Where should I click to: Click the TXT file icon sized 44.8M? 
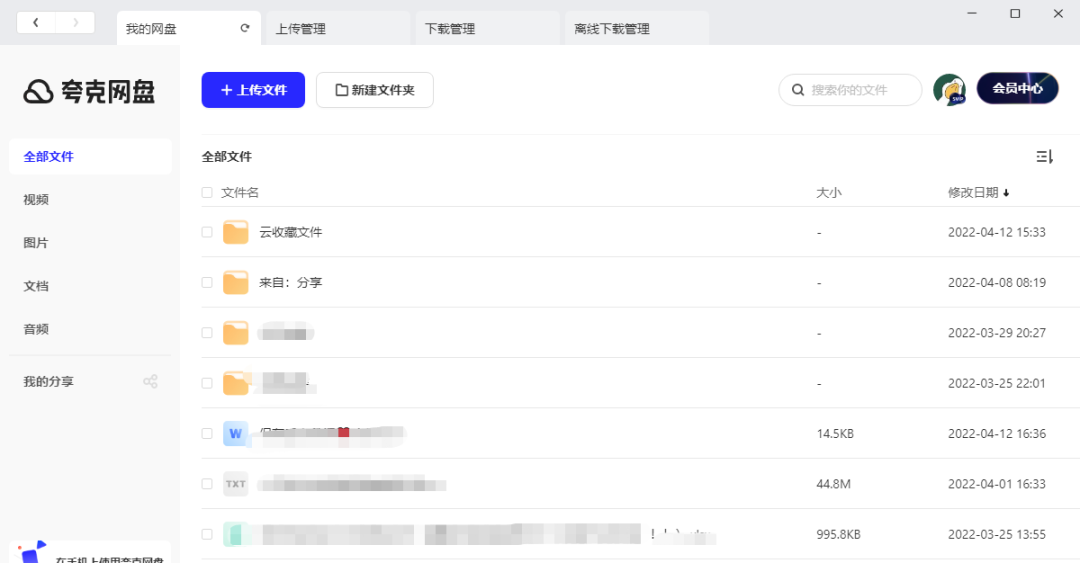point(236,484)
